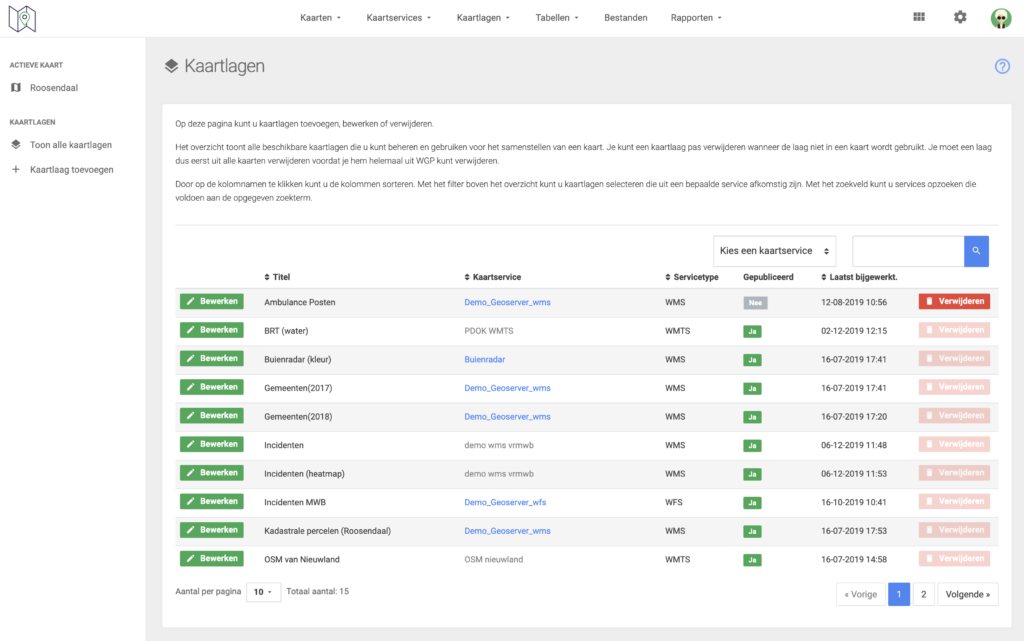This screenshot has height=641, width=1024.
Task: Open the Rapporten menu
Action: [696, 18]
